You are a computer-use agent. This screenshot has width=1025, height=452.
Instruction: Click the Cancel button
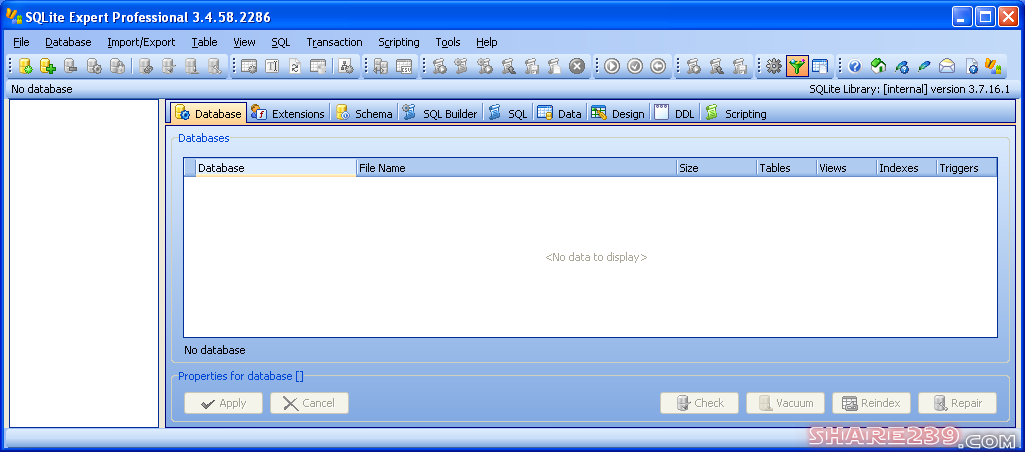click(309, 403)
